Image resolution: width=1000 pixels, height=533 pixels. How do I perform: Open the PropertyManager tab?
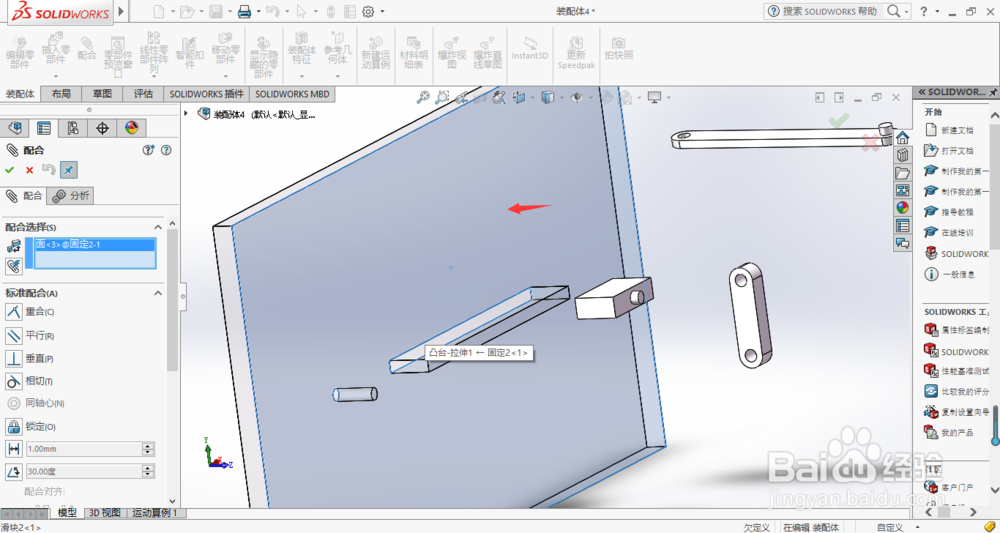point(43,128)
